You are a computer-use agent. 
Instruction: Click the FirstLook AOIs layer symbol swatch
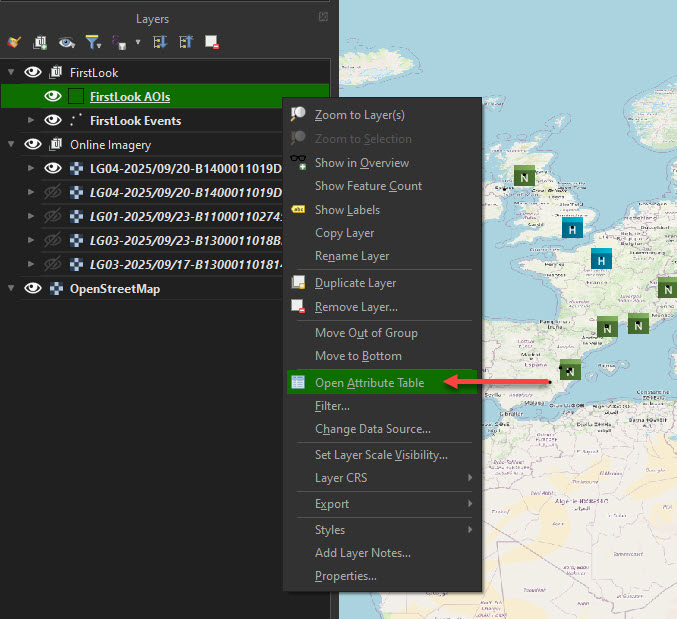point(76,97)
